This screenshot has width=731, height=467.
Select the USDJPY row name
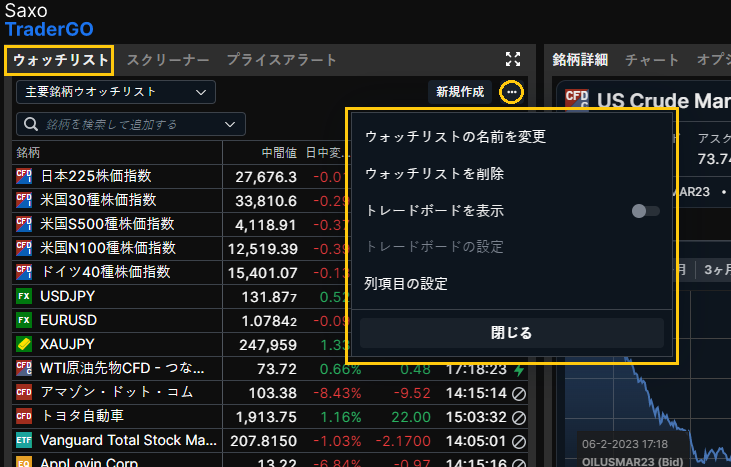point(68,296)
